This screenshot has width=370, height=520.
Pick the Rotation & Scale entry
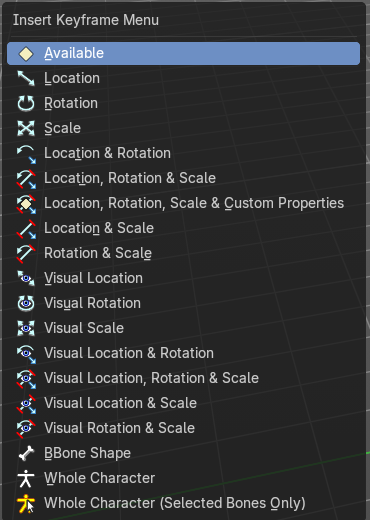183,253
